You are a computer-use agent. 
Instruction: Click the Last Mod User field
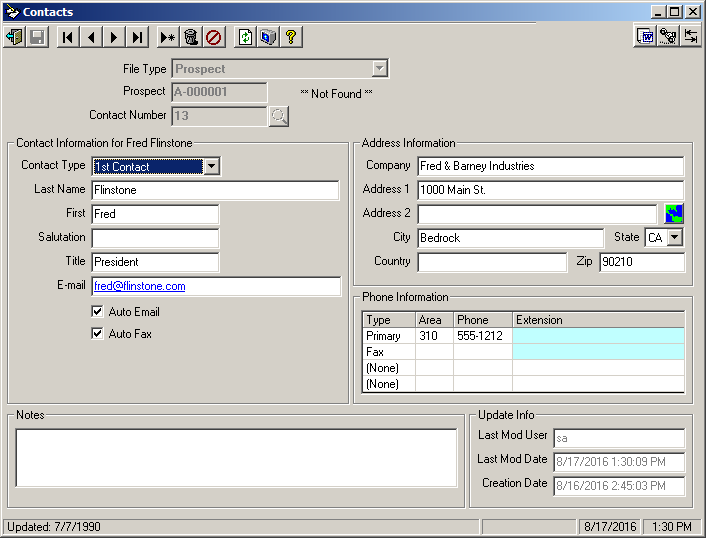point(619,439)
